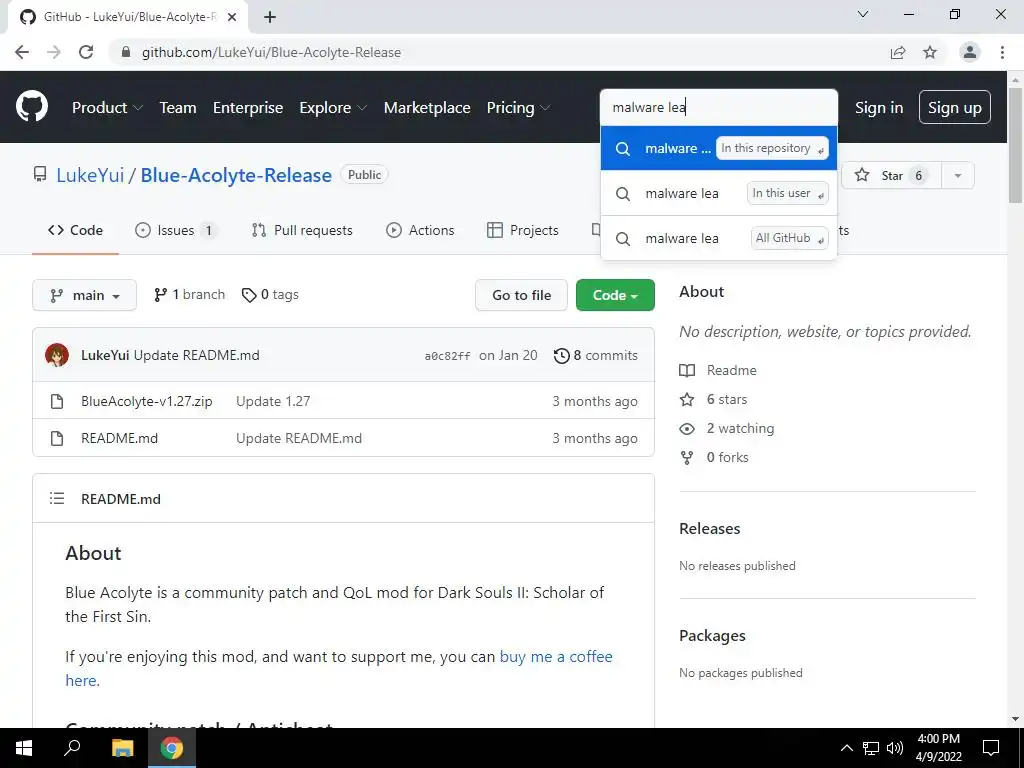Open the share page icon in the address bar
Viewport: 1024px width, 768px height.
(x=898, y=52)
